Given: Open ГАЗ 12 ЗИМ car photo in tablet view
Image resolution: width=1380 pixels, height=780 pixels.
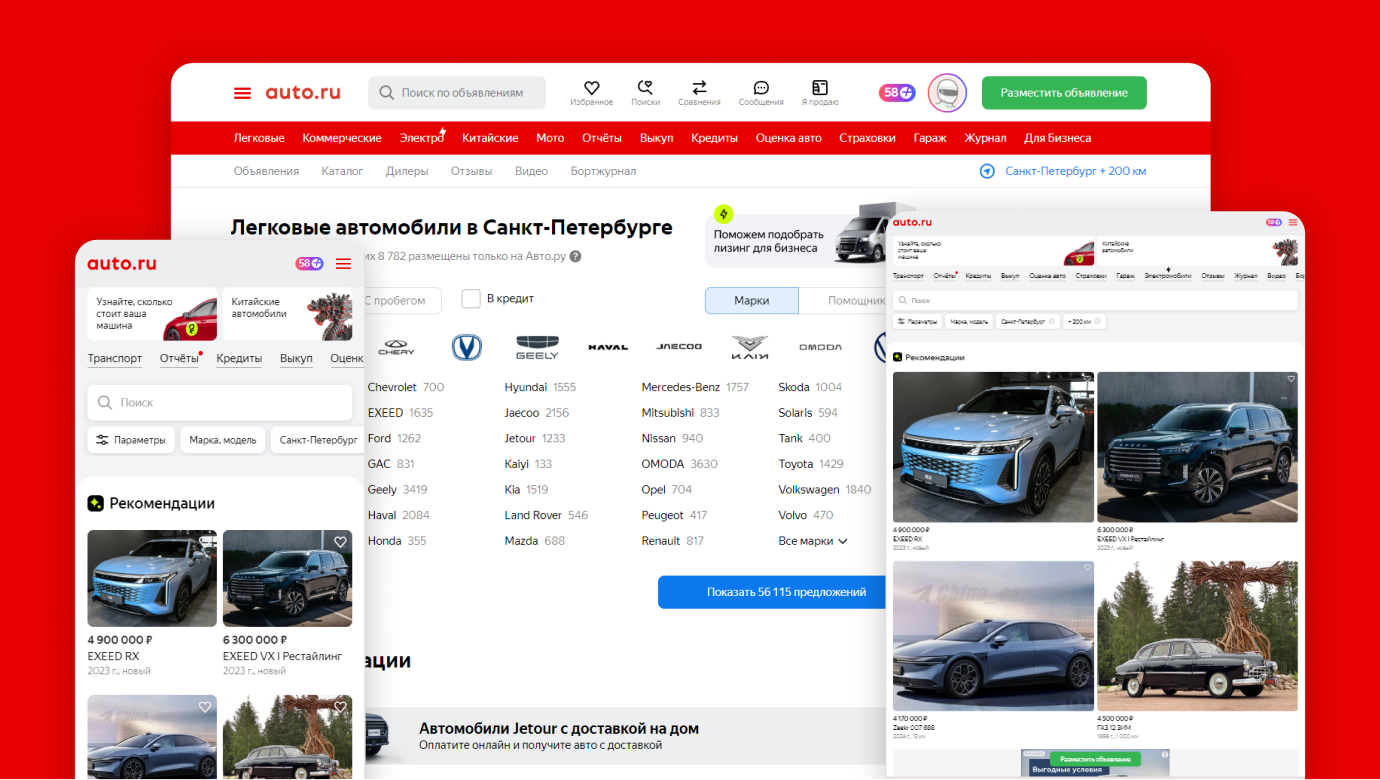Looking at the screenshot, I should [x=1197, y=636].
